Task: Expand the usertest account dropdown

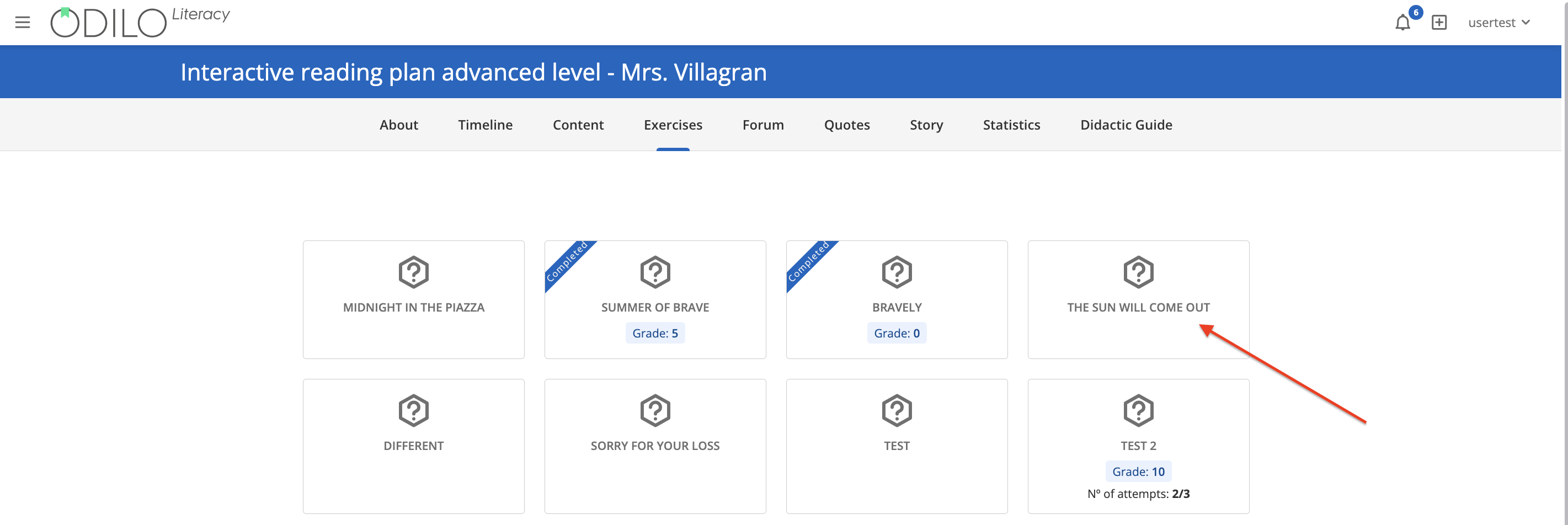Action: click(x=1498, y=23)
